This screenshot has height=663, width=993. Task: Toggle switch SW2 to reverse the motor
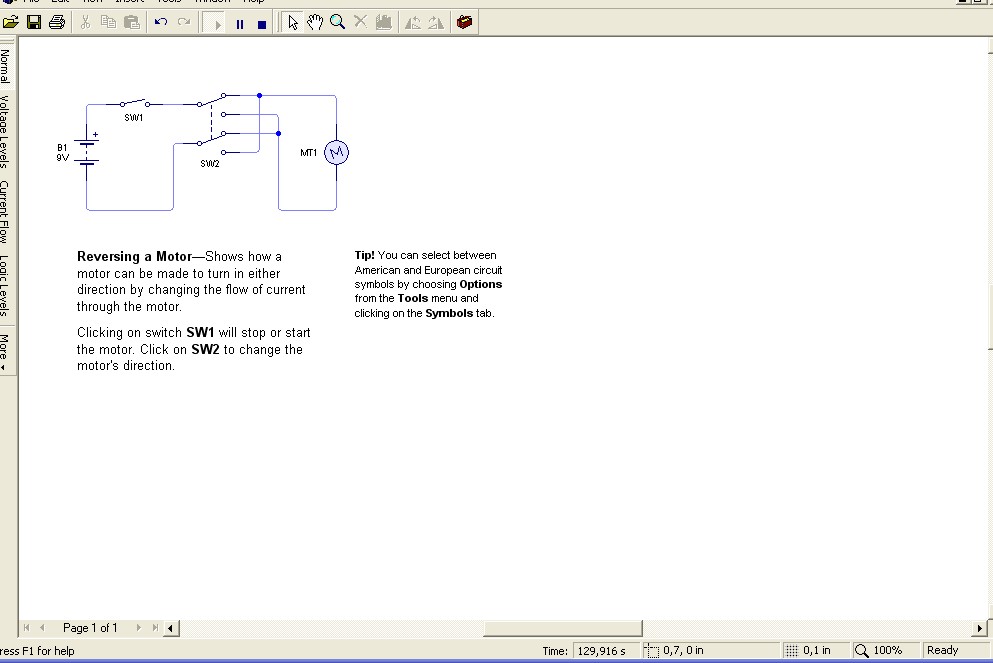[212, 123]
